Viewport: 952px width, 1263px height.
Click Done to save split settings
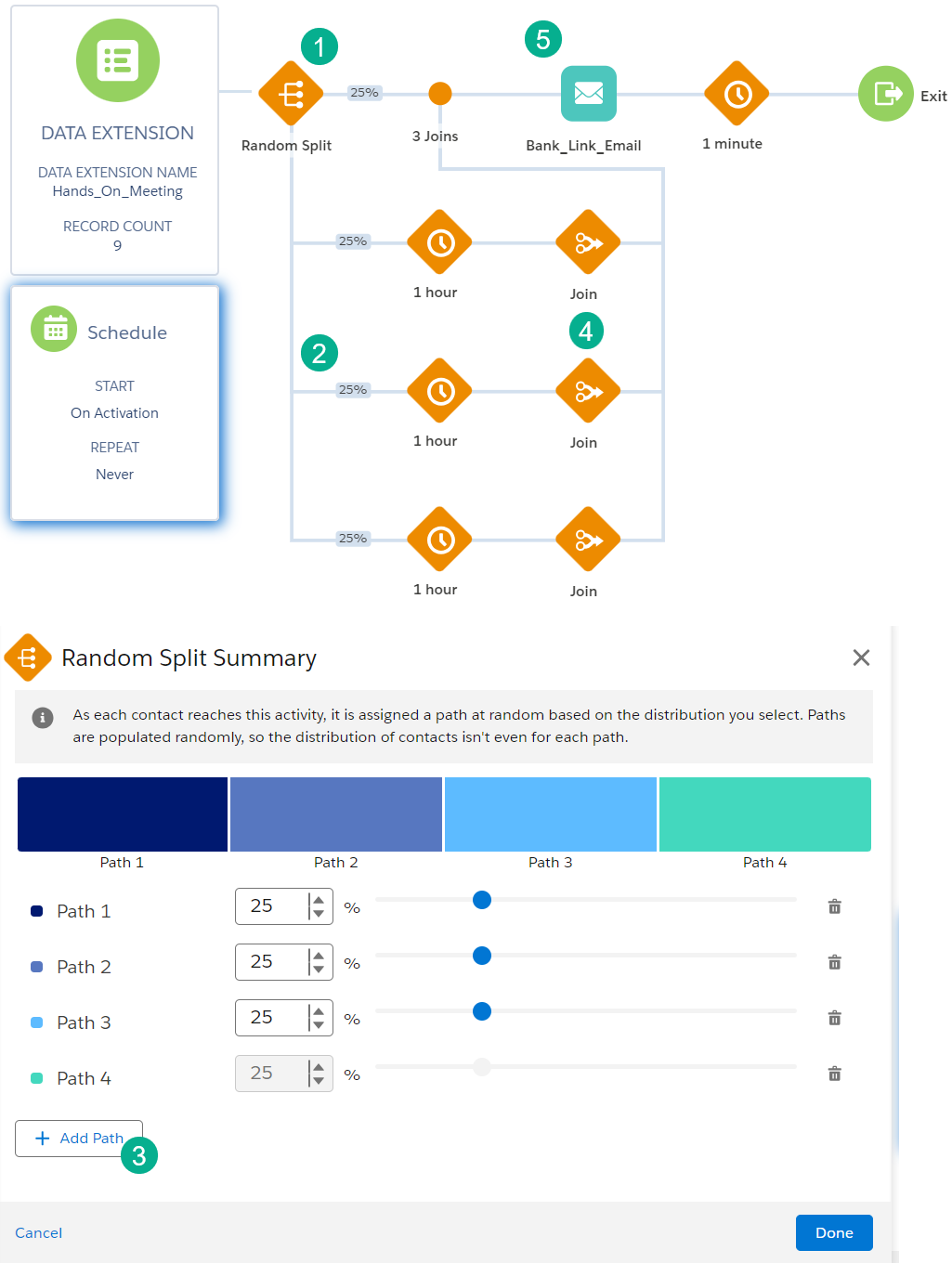click(x=833, y=1232)
